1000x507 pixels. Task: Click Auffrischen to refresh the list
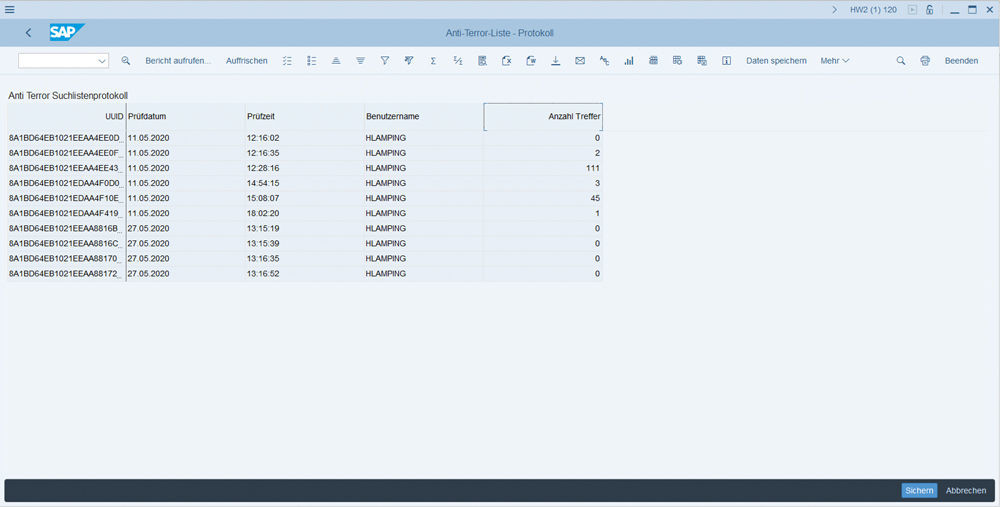coord(247,61)
